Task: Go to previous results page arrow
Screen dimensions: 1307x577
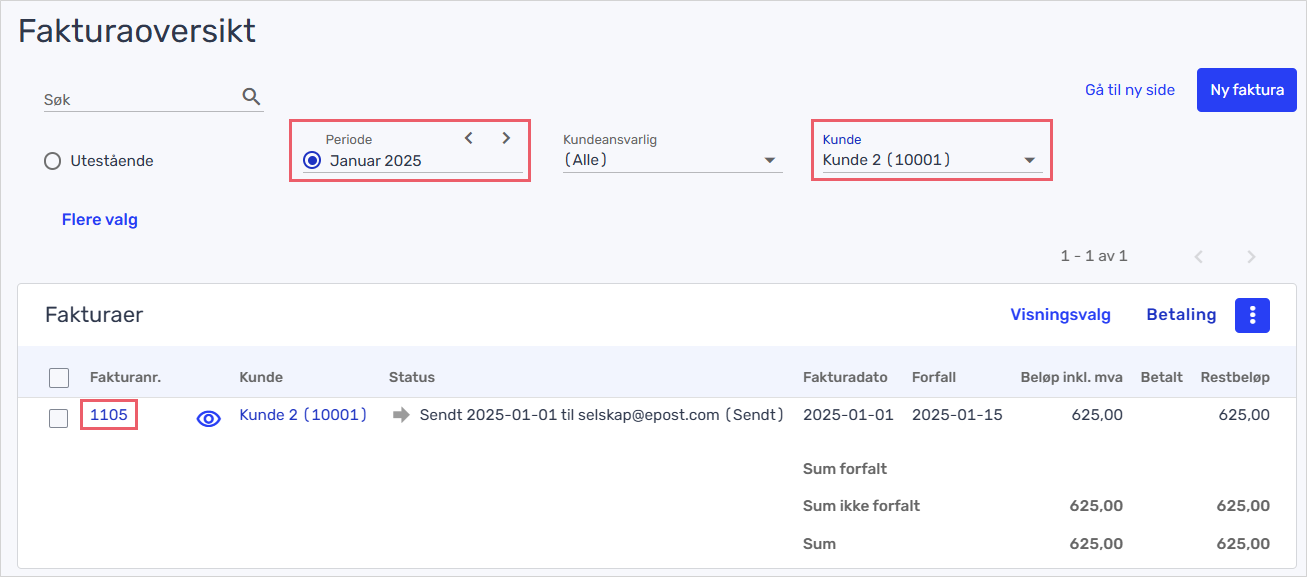Action: 1198,257
